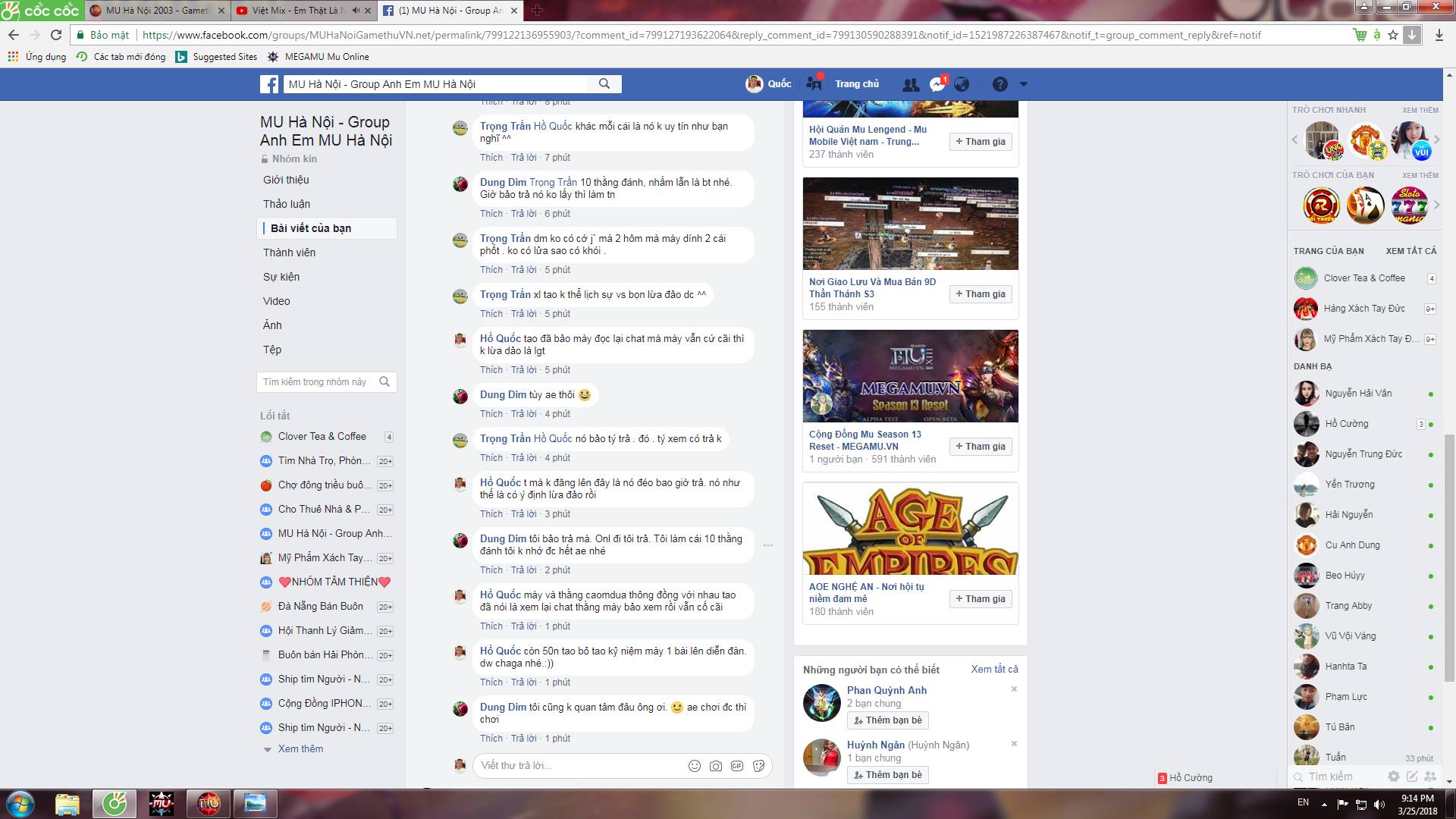Open the Messenger icon with notification
Viewport: 1456px width, 819px height.
click(937, 84)
